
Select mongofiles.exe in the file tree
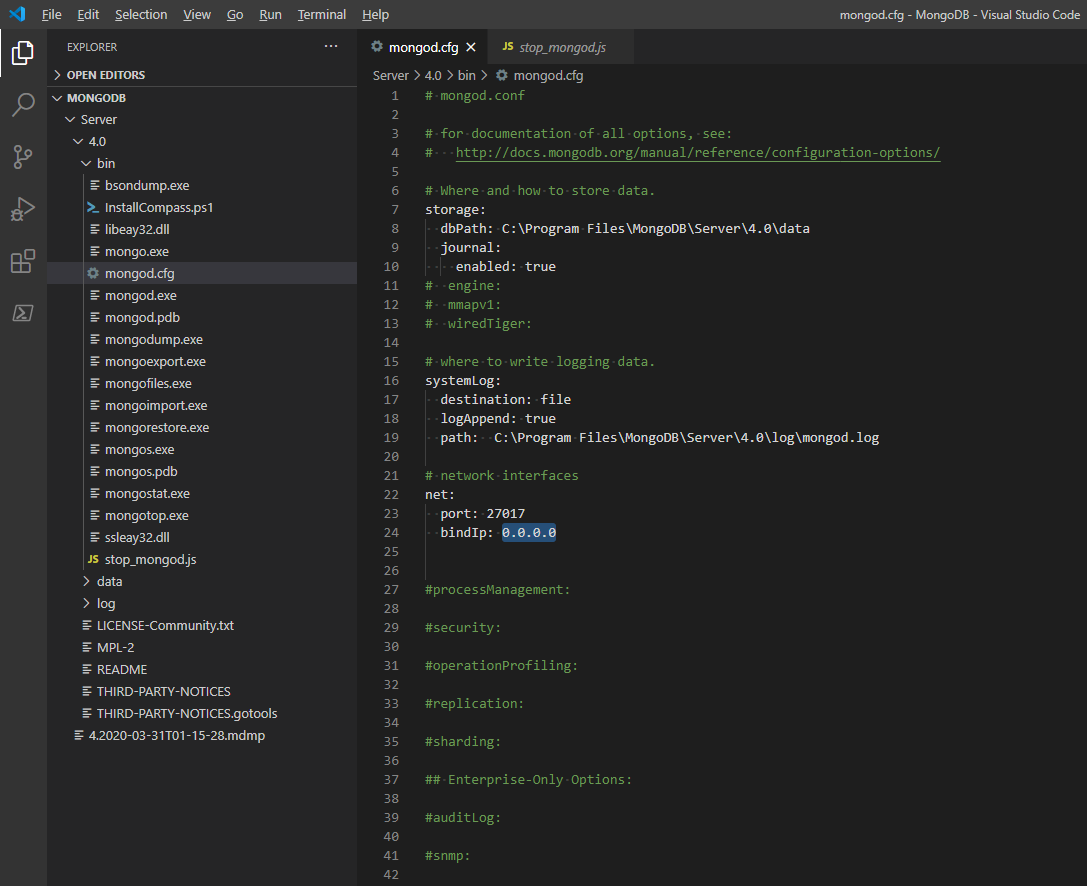pyautogui.click(x=202, y=383)
